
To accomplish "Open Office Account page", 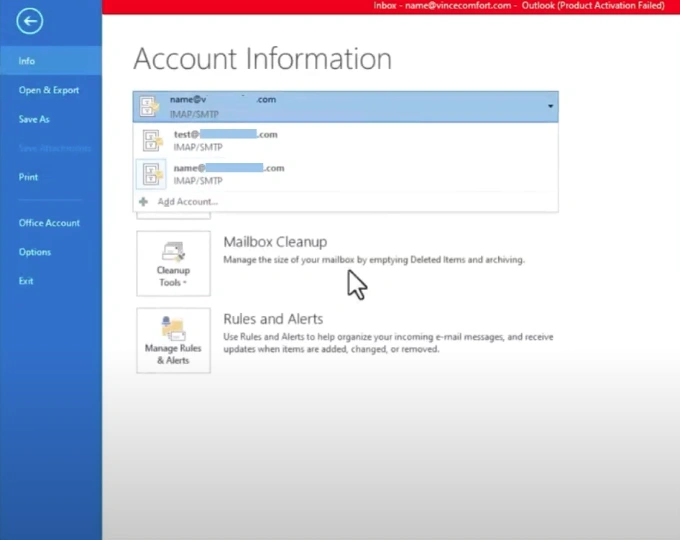I will point(49,223).
